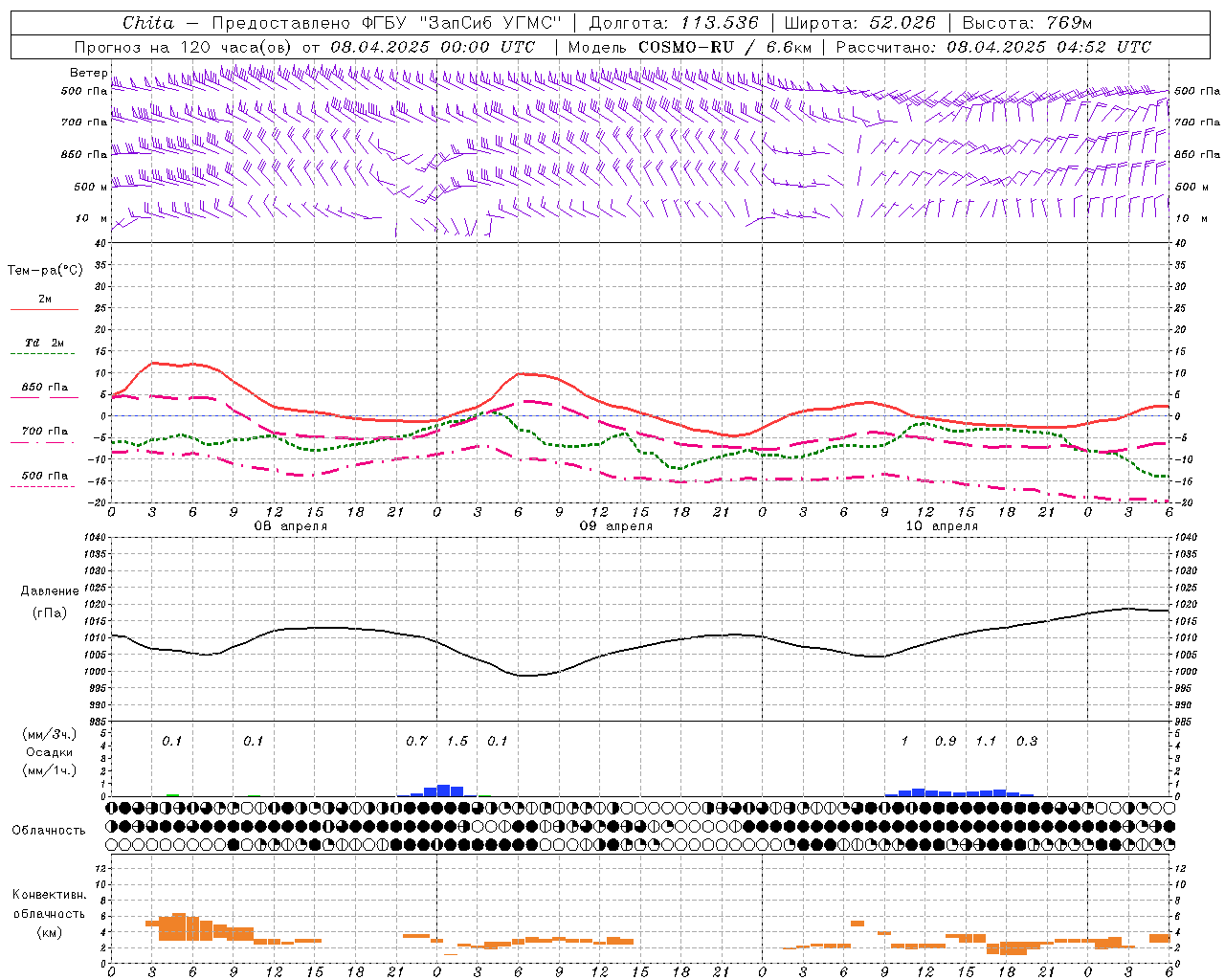This screenshot has height=980, width=1225.
Task: Click model name "COSMO-RU / 6.6км"
Action: [725, 47]
